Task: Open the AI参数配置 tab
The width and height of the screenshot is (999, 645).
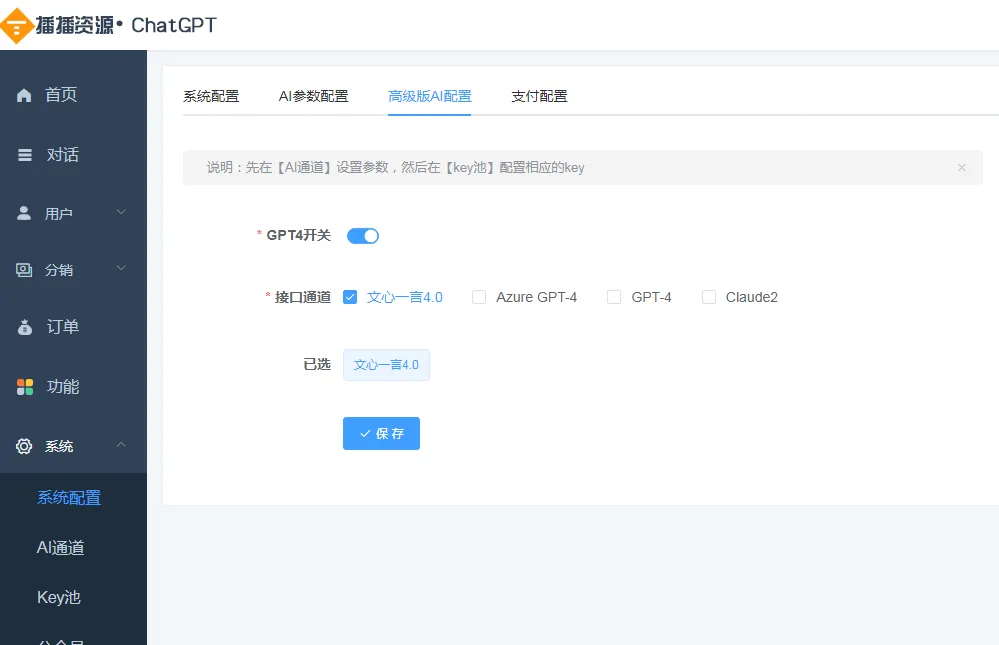Action: pos(314,96)
